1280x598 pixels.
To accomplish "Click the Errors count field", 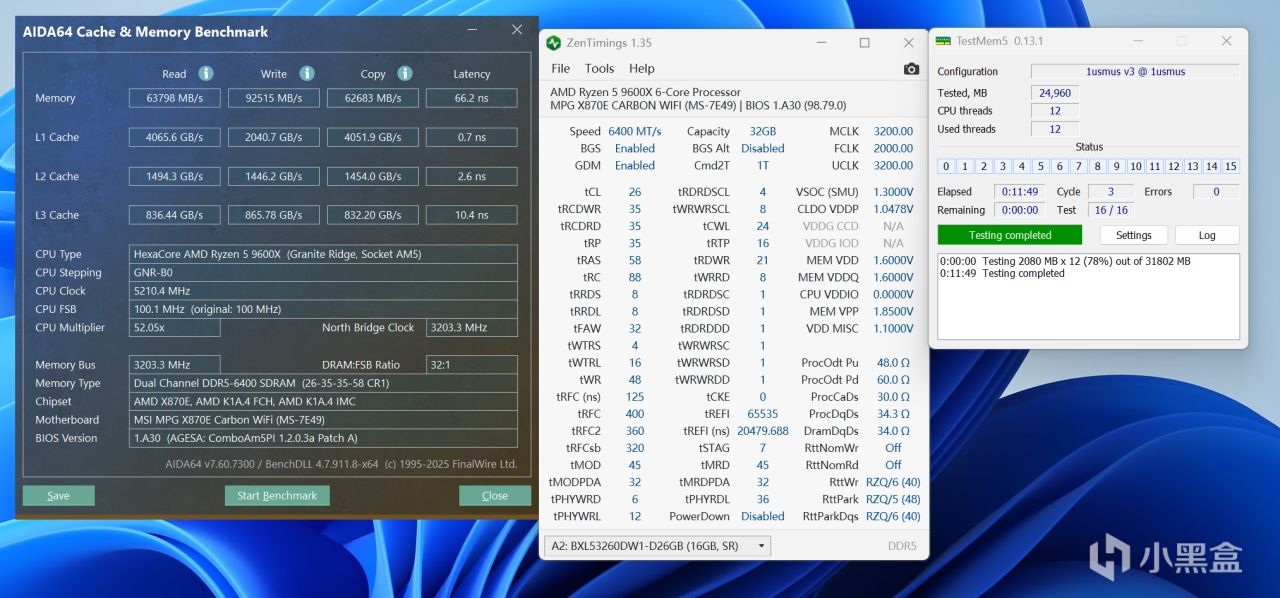I will click(x=1216, y=191).
